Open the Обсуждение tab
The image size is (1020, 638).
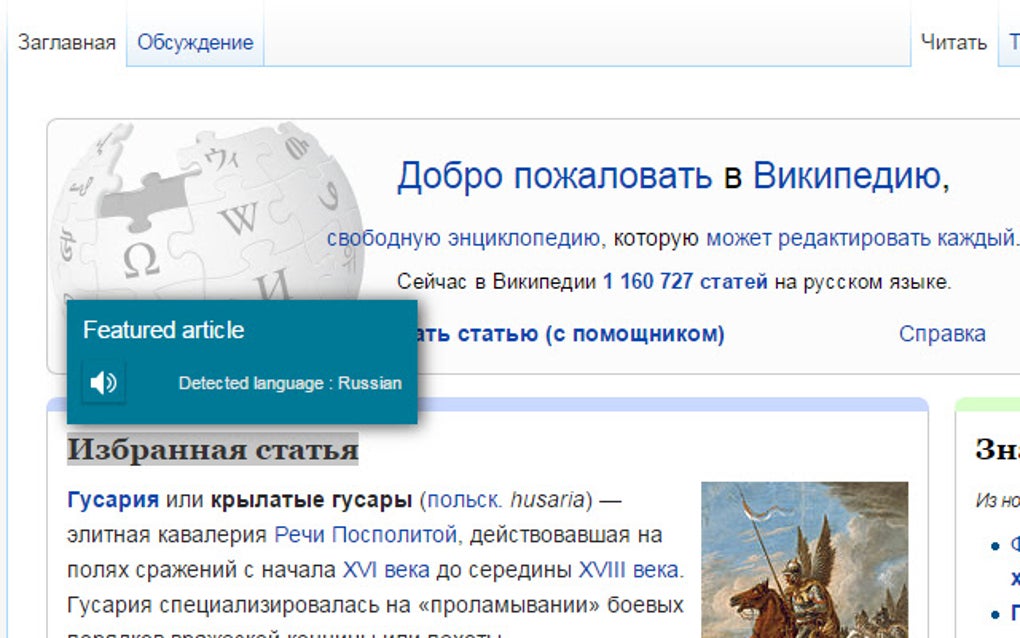click(195, 42)
